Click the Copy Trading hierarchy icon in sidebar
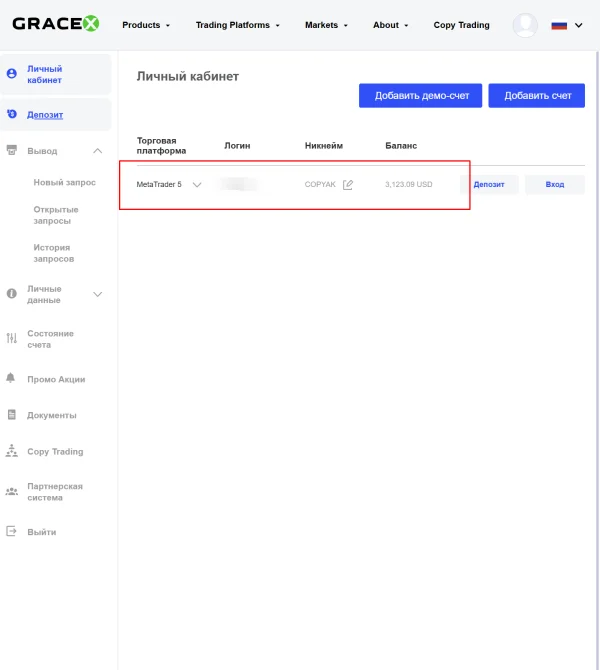Viewport: 600px width, 670px height. coord(12,451)
